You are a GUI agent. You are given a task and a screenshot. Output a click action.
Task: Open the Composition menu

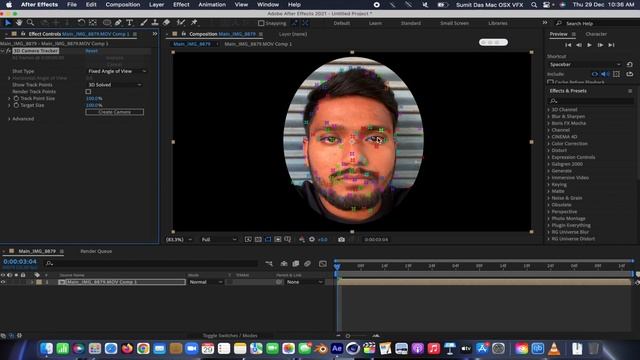[122, 4]
